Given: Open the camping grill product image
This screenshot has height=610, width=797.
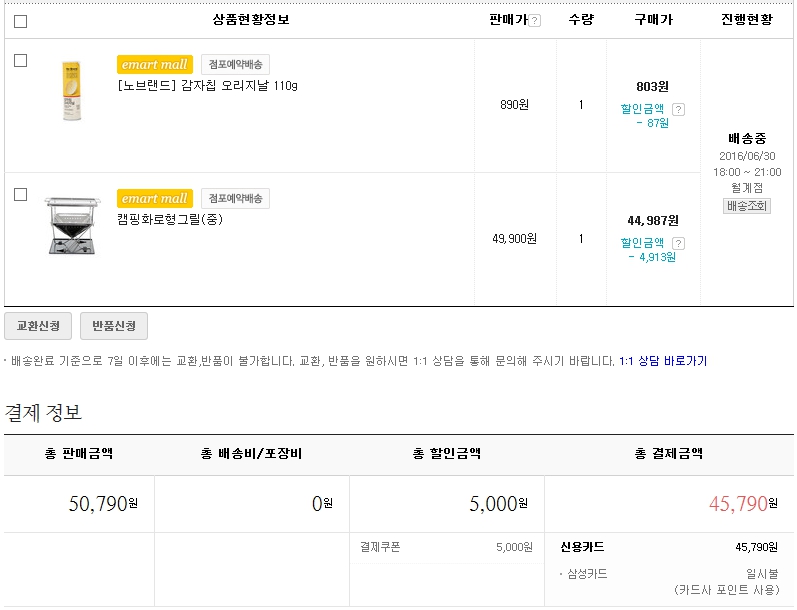Looking at the screenshot, I should (72, 226).
